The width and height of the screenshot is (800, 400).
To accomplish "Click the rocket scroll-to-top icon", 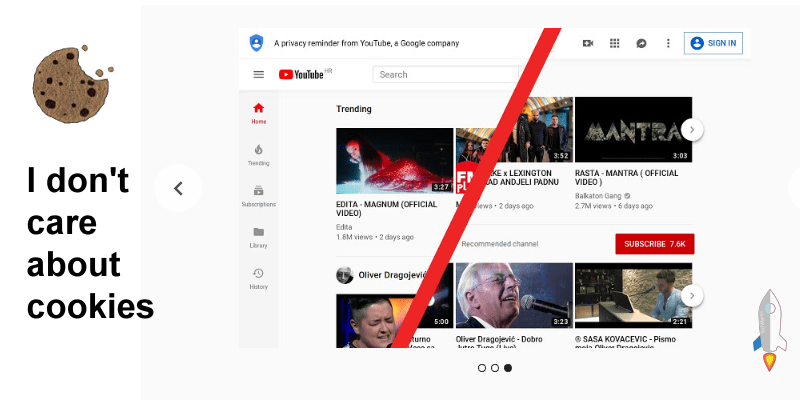I will coord(769,330).
